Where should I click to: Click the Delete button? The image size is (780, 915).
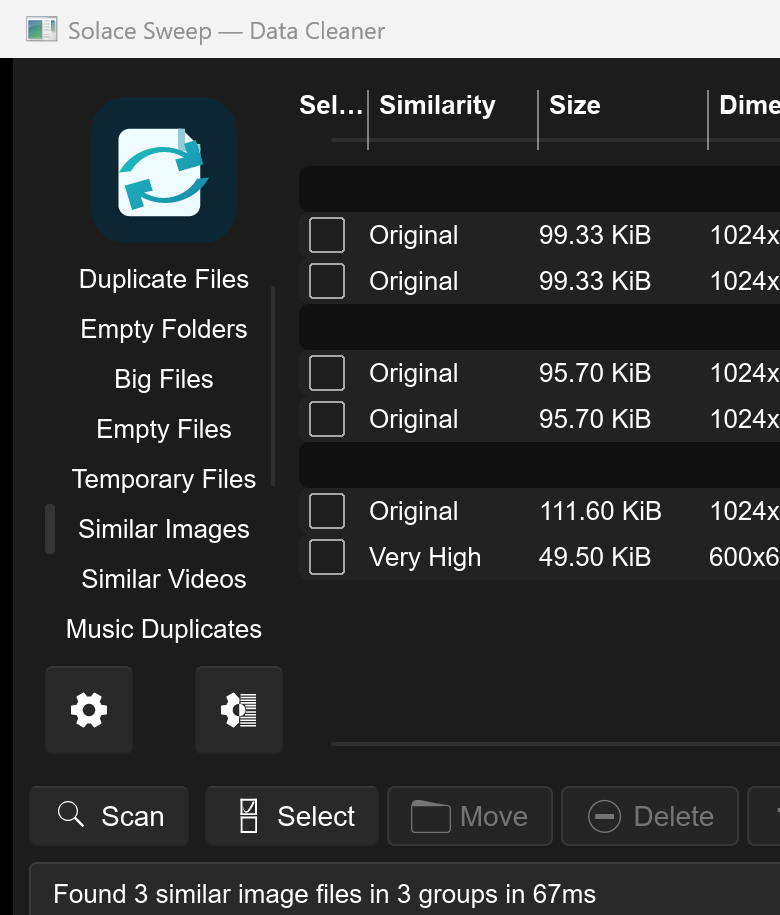pyautogui.click(x=650, y=816)
